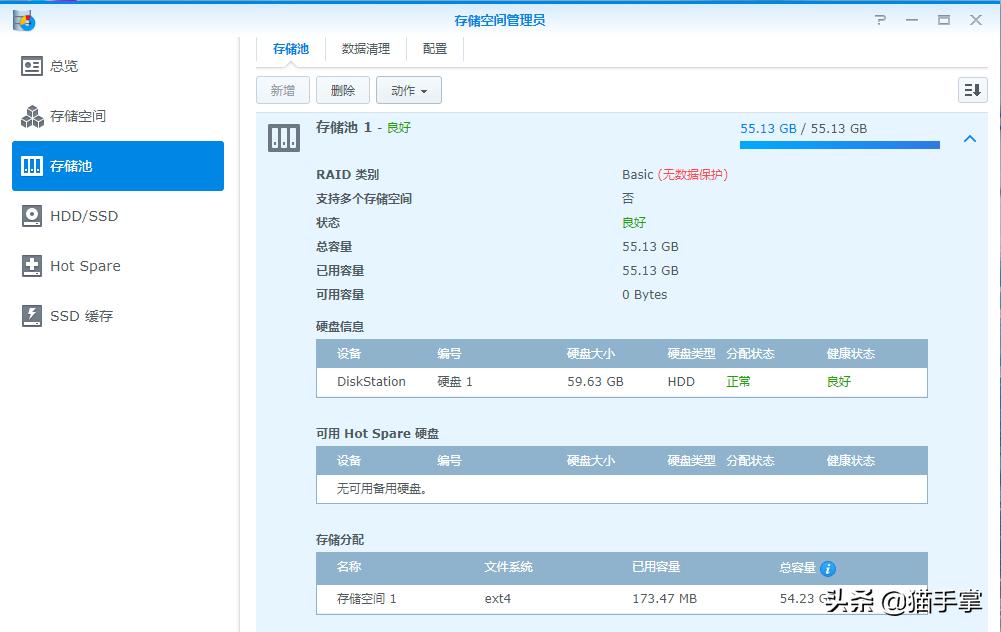The image size is (1001, 632).
Task: Click the 新增 button
Action: coord(282,90)
